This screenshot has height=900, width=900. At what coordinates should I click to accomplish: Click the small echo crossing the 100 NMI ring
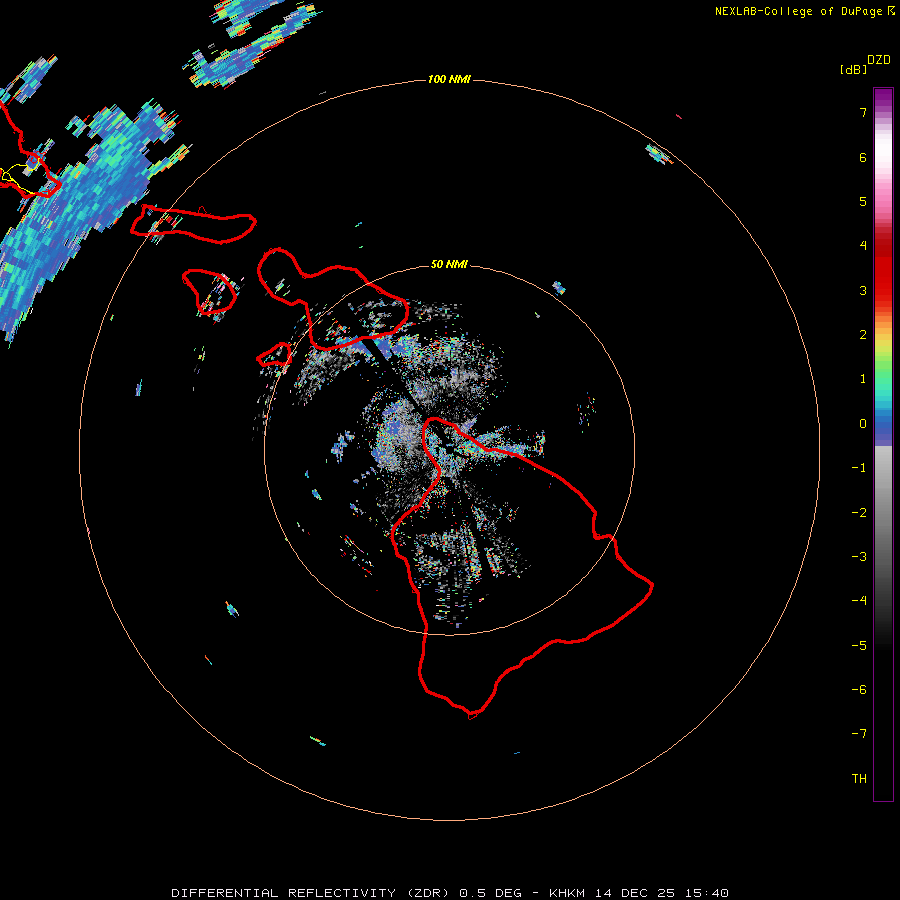coord(659,154)
